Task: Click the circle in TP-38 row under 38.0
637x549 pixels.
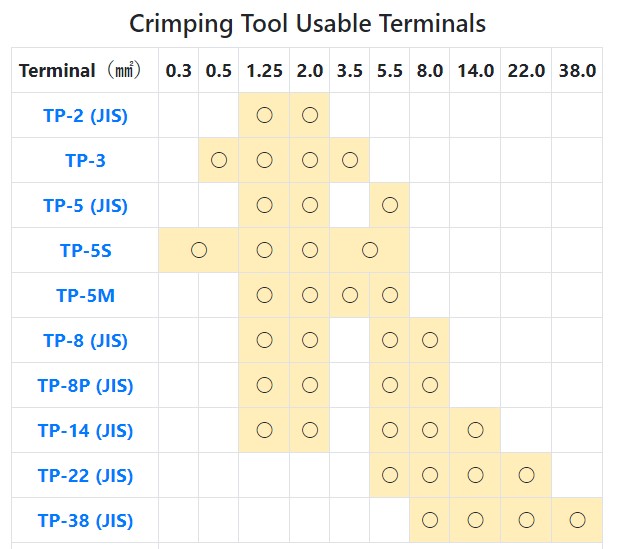Action: click(577, 520)
